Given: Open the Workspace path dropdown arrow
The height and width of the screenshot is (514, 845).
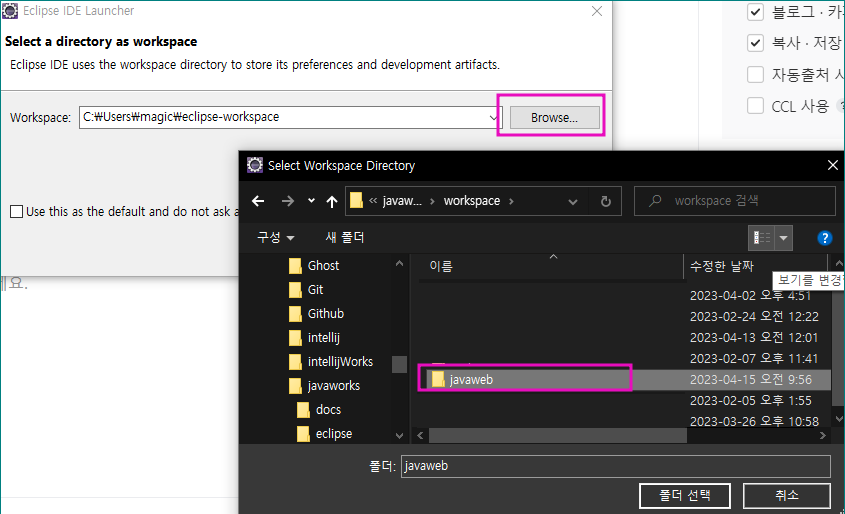Looking at the screenshot, I should (493, 117).
